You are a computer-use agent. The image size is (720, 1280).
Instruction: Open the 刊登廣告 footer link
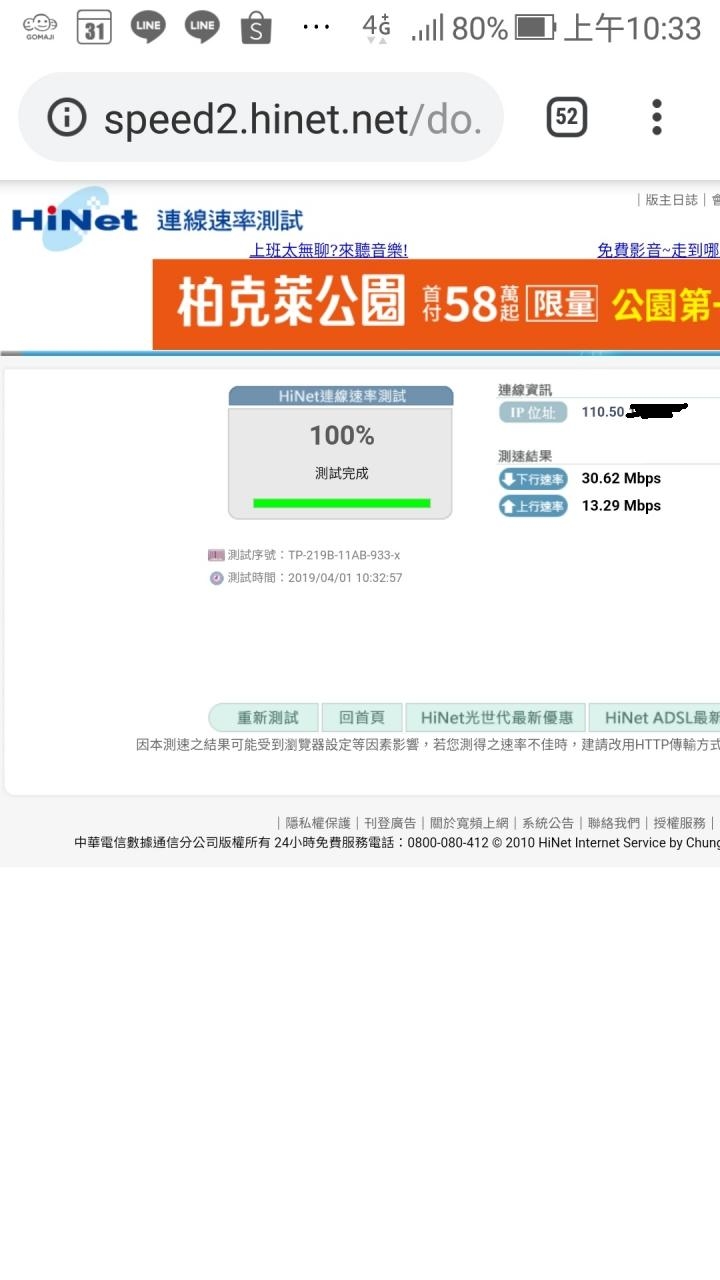pyautogui.click(x=390, y=823)
